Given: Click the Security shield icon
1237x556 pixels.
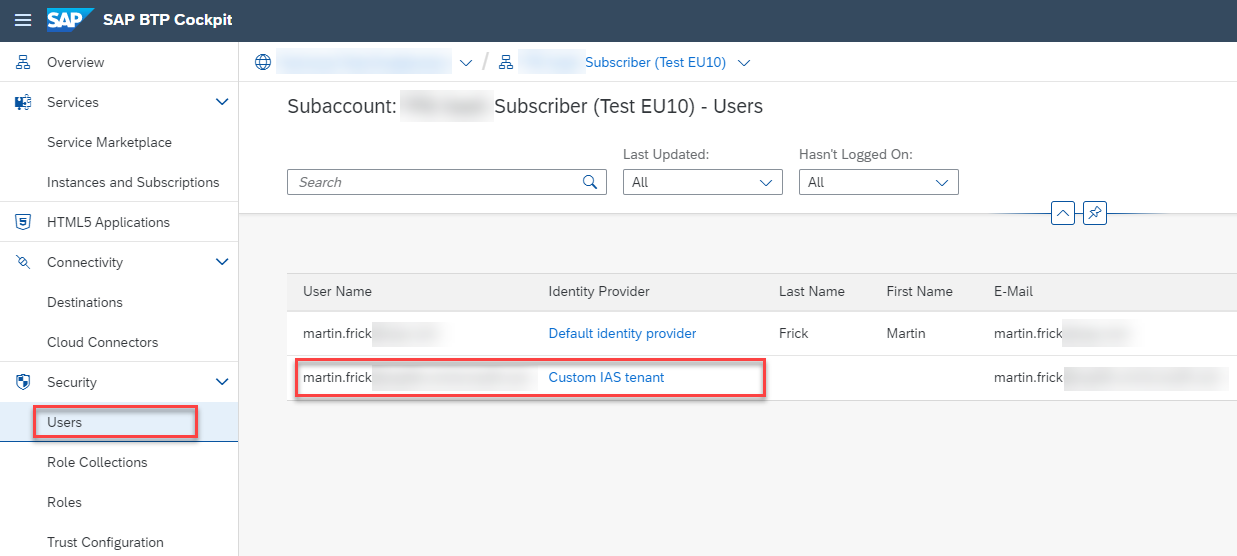Looking at the screenshot, I should [23, 382].
